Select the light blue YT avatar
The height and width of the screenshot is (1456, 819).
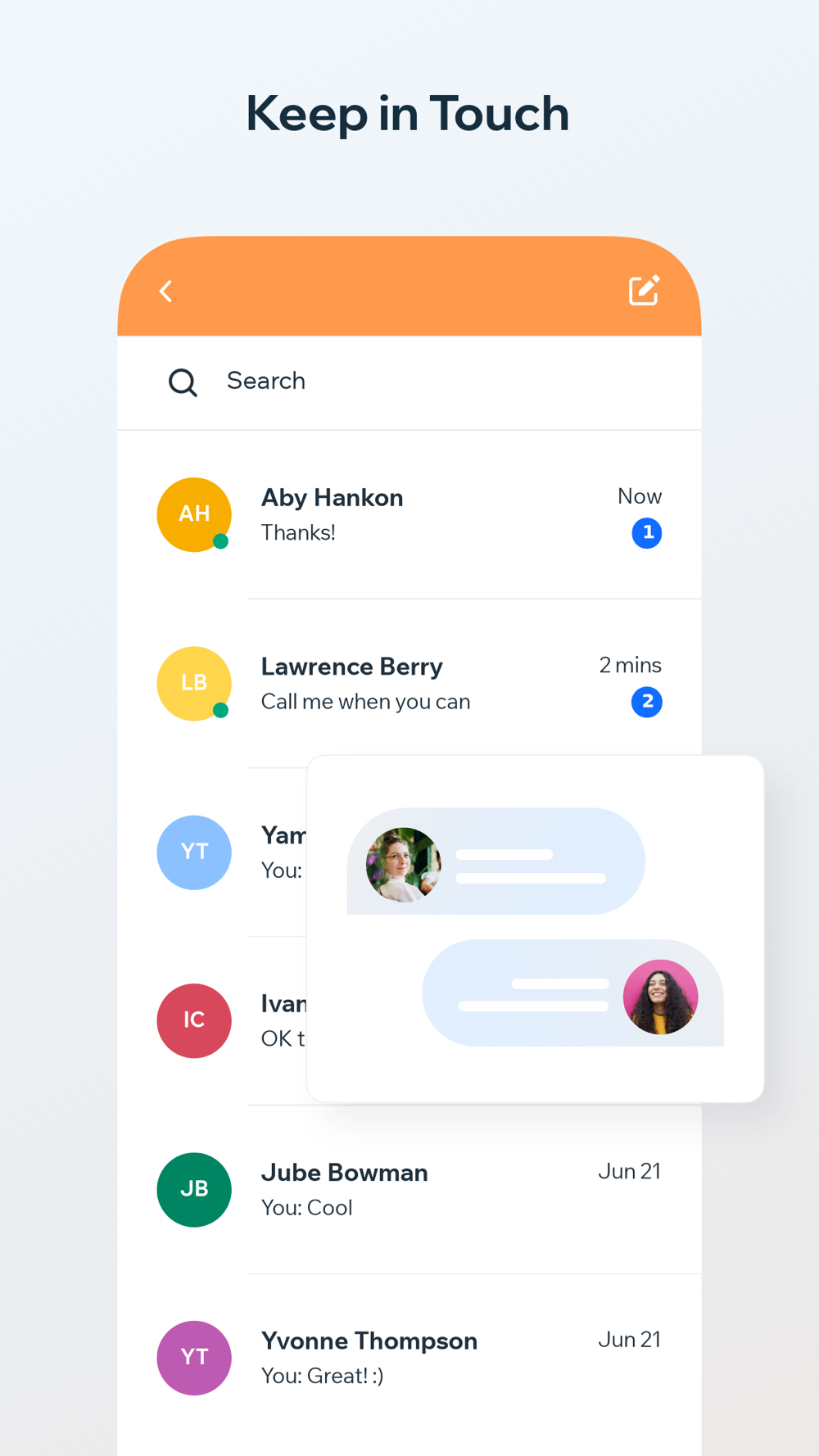coord(194,852)
